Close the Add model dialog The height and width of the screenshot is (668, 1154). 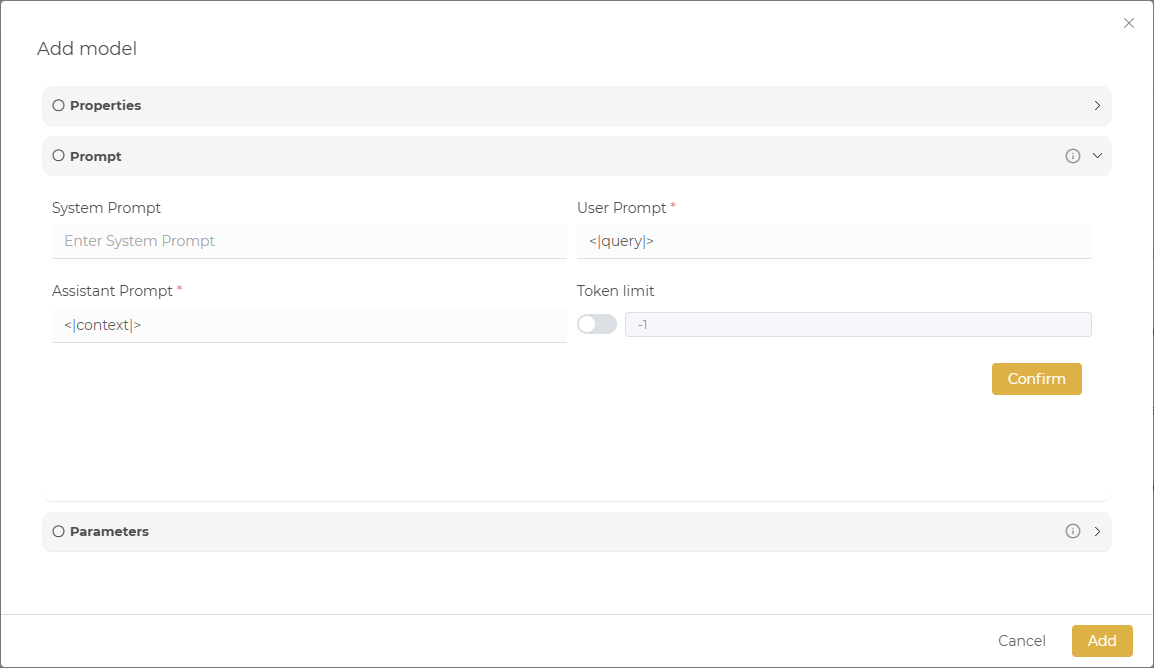1129,23
